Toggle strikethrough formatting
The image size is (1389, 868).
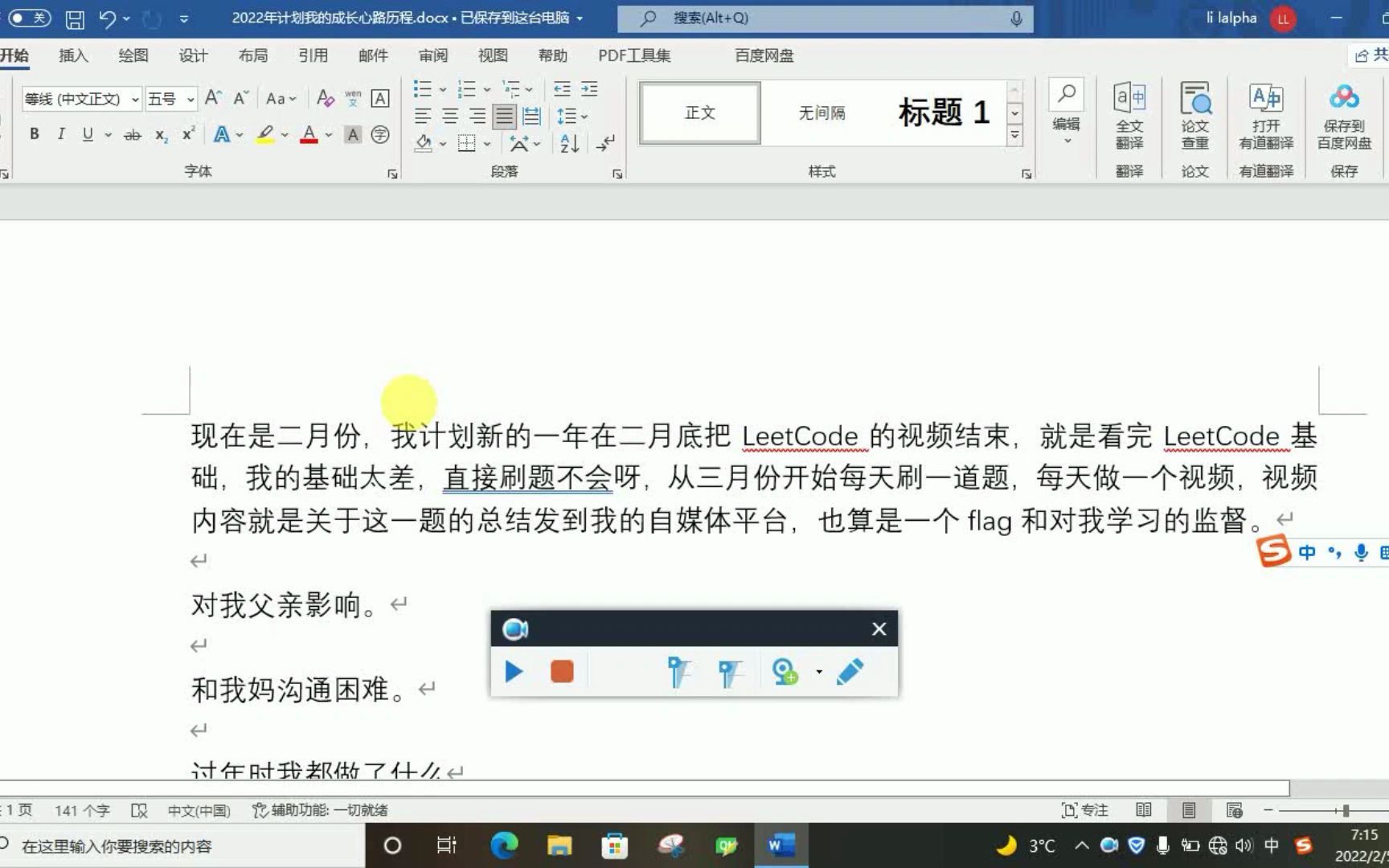[133, 135]
